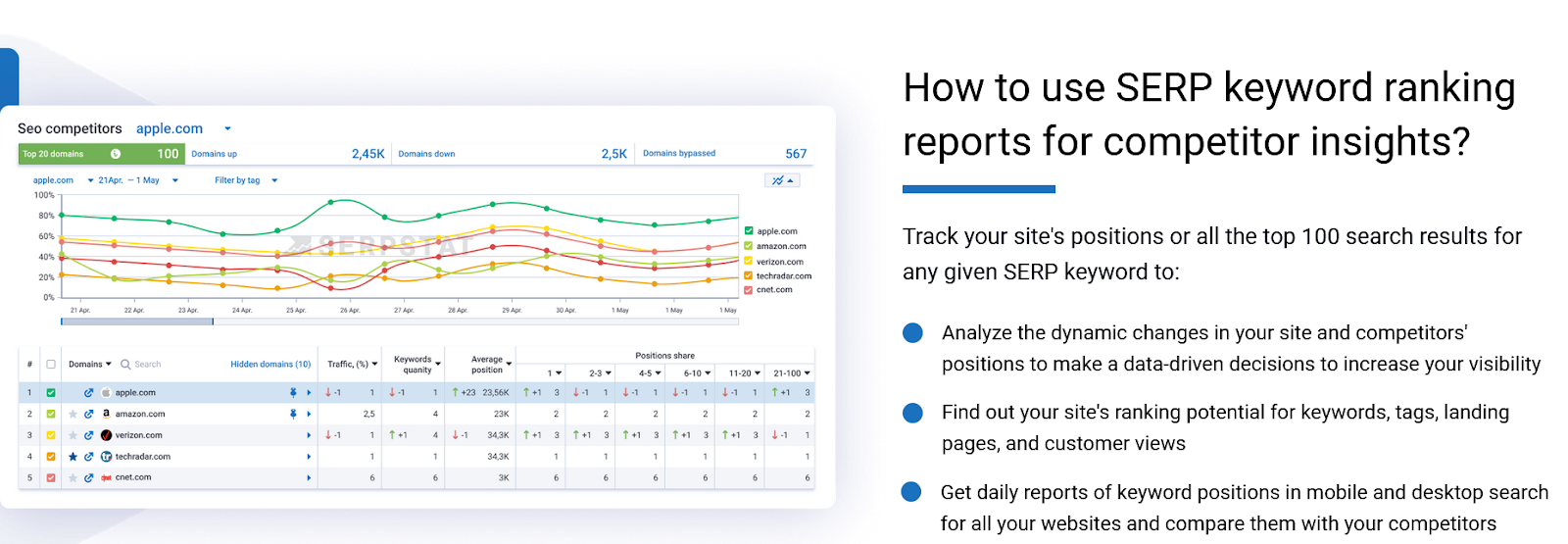Toggle apple.com checkbox in chart legend

click(749, 231)
